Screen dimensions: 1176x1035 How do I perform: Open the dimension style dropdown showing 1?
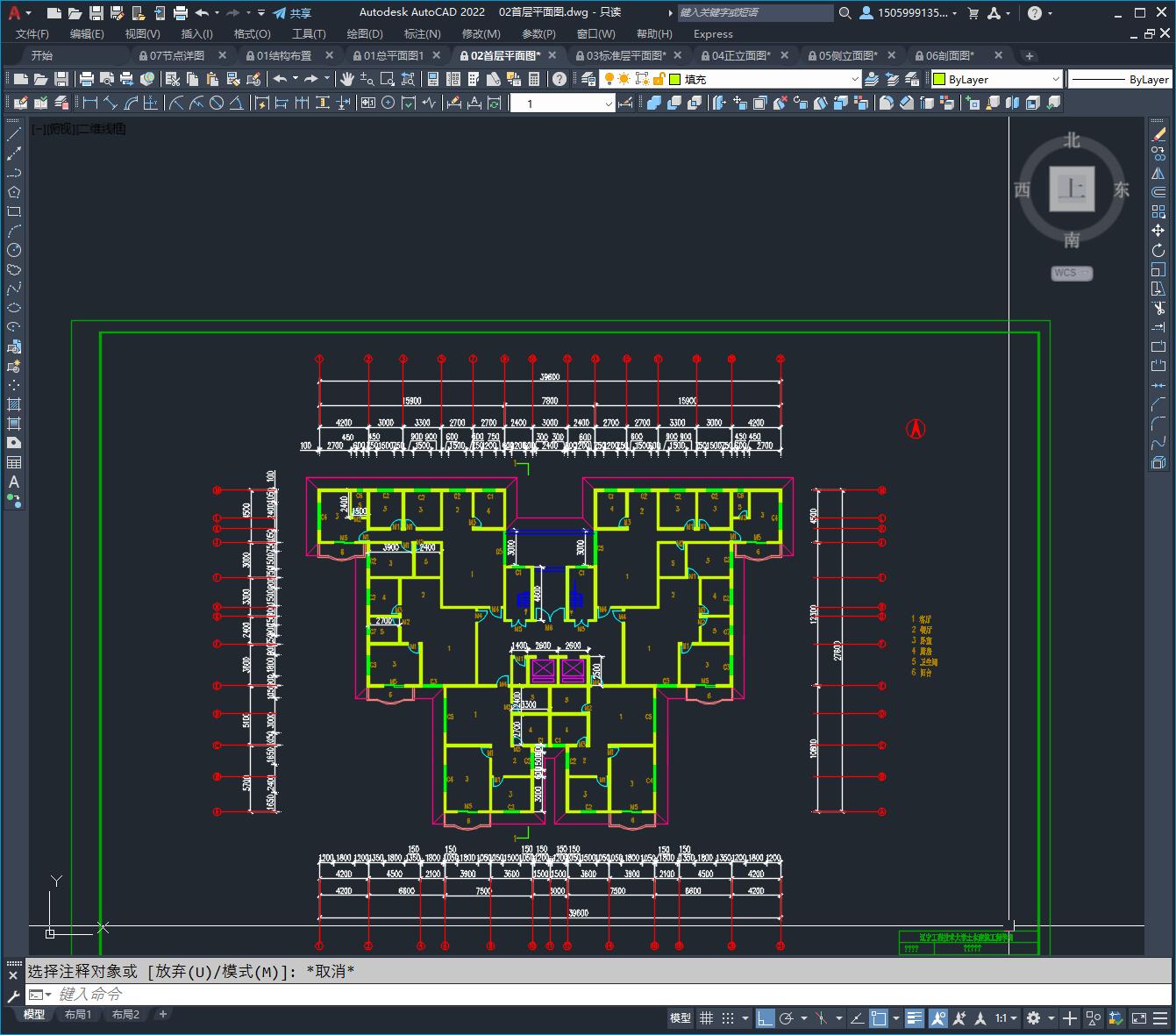click(563, 103)
